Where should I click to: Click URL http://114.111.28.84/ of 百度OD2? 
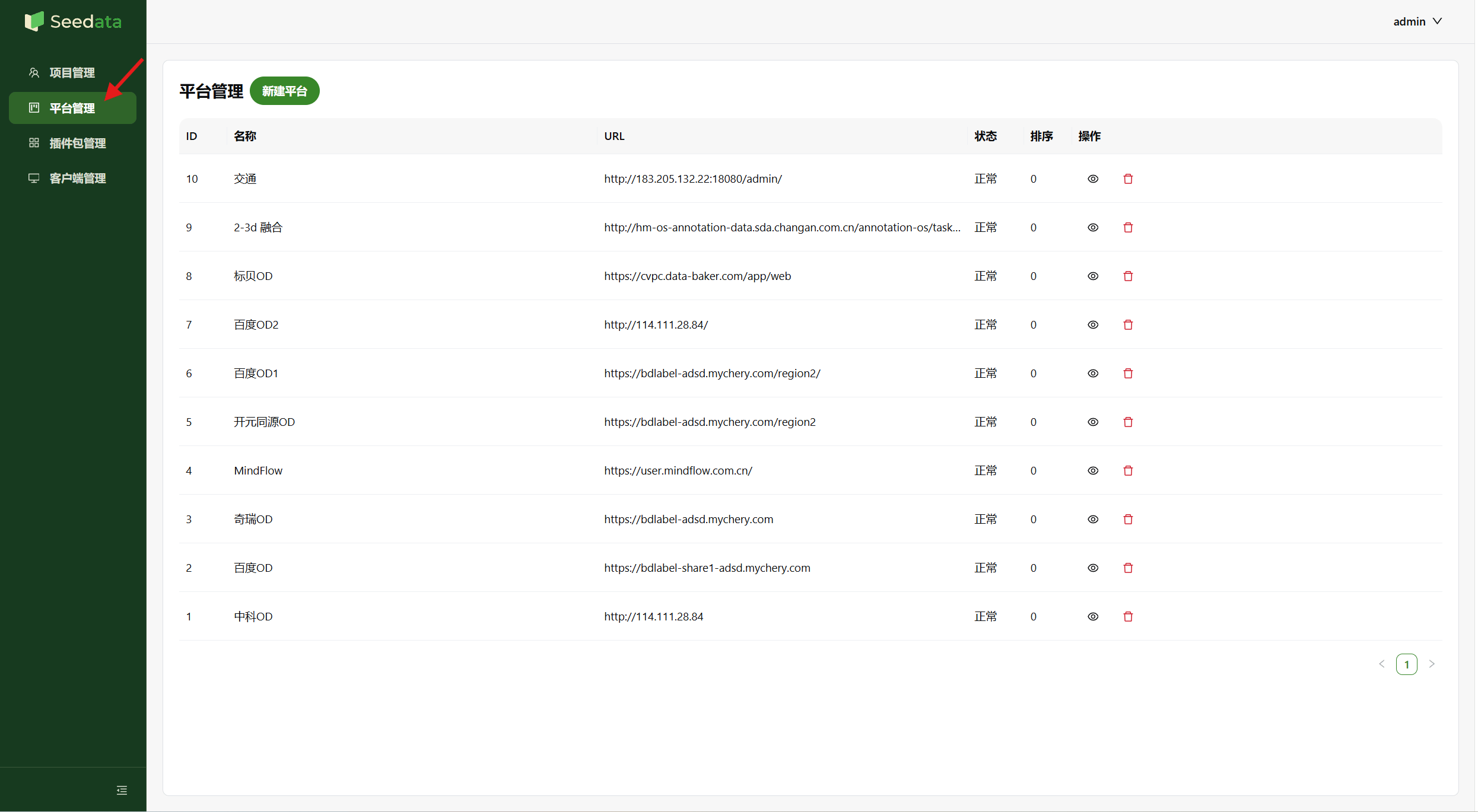(x=656, y=324)
